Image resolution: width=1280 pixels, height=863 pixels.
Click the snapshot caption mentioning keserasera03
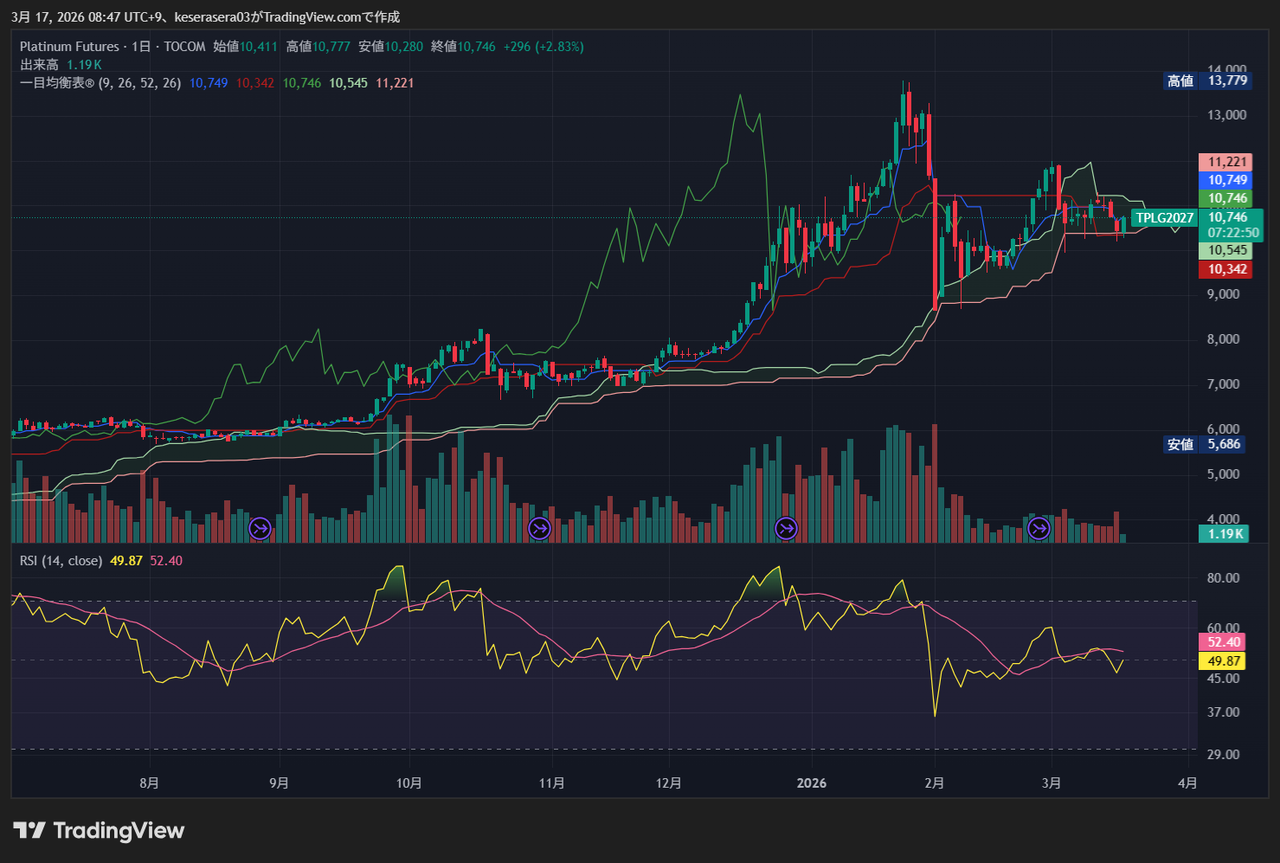[205, 17]
